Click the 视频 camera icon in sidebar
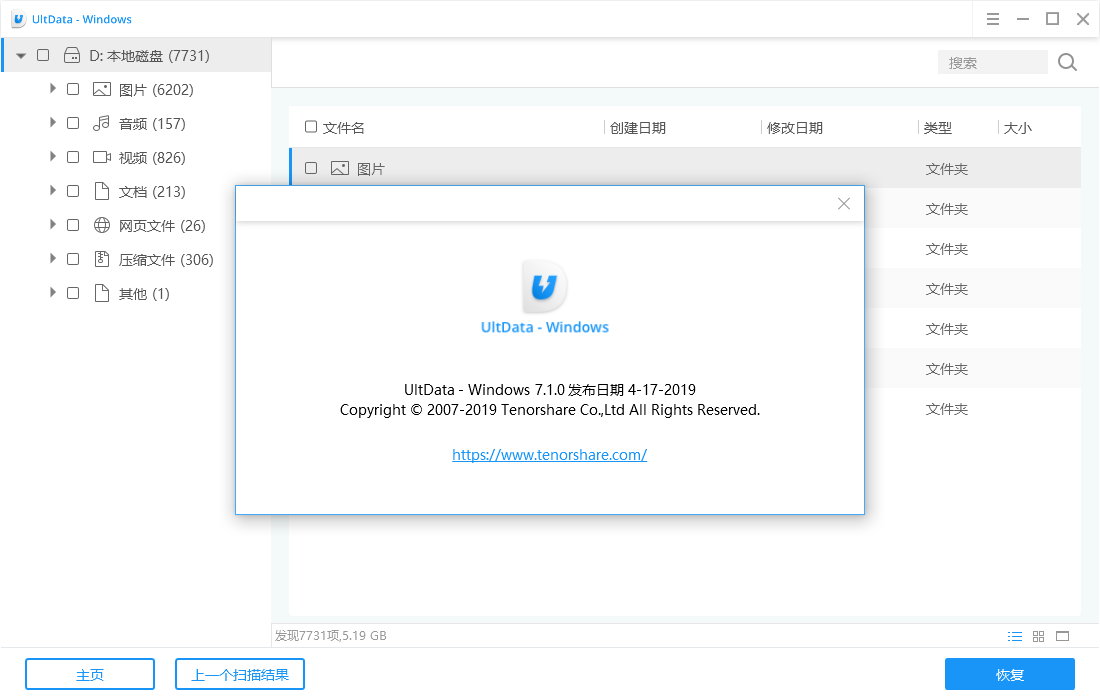 tap(102, 157)
